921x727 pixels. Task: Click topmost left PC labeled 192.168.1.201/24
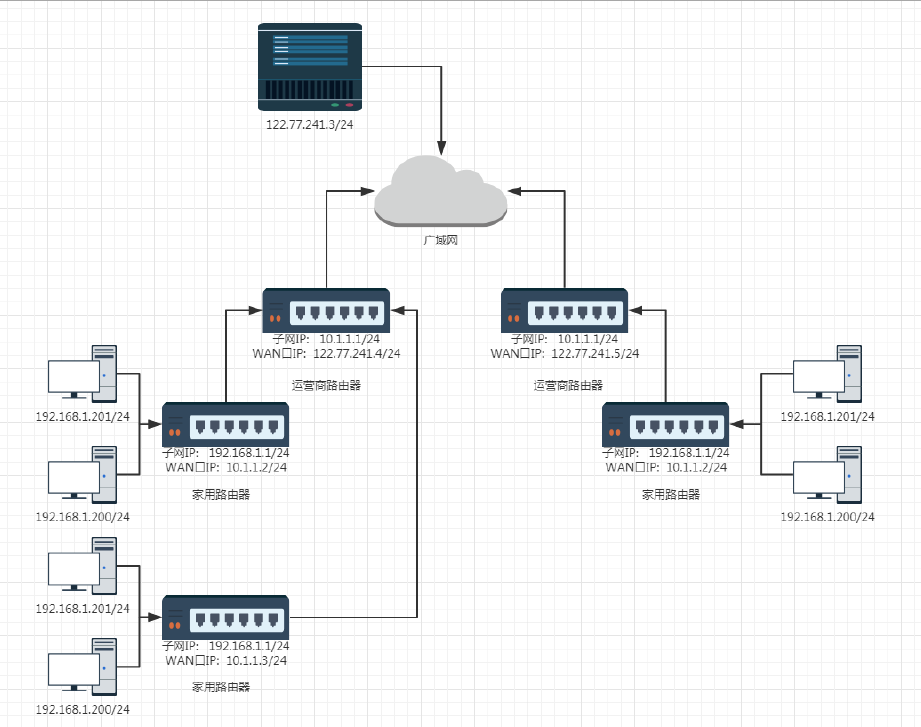point(82,374)
